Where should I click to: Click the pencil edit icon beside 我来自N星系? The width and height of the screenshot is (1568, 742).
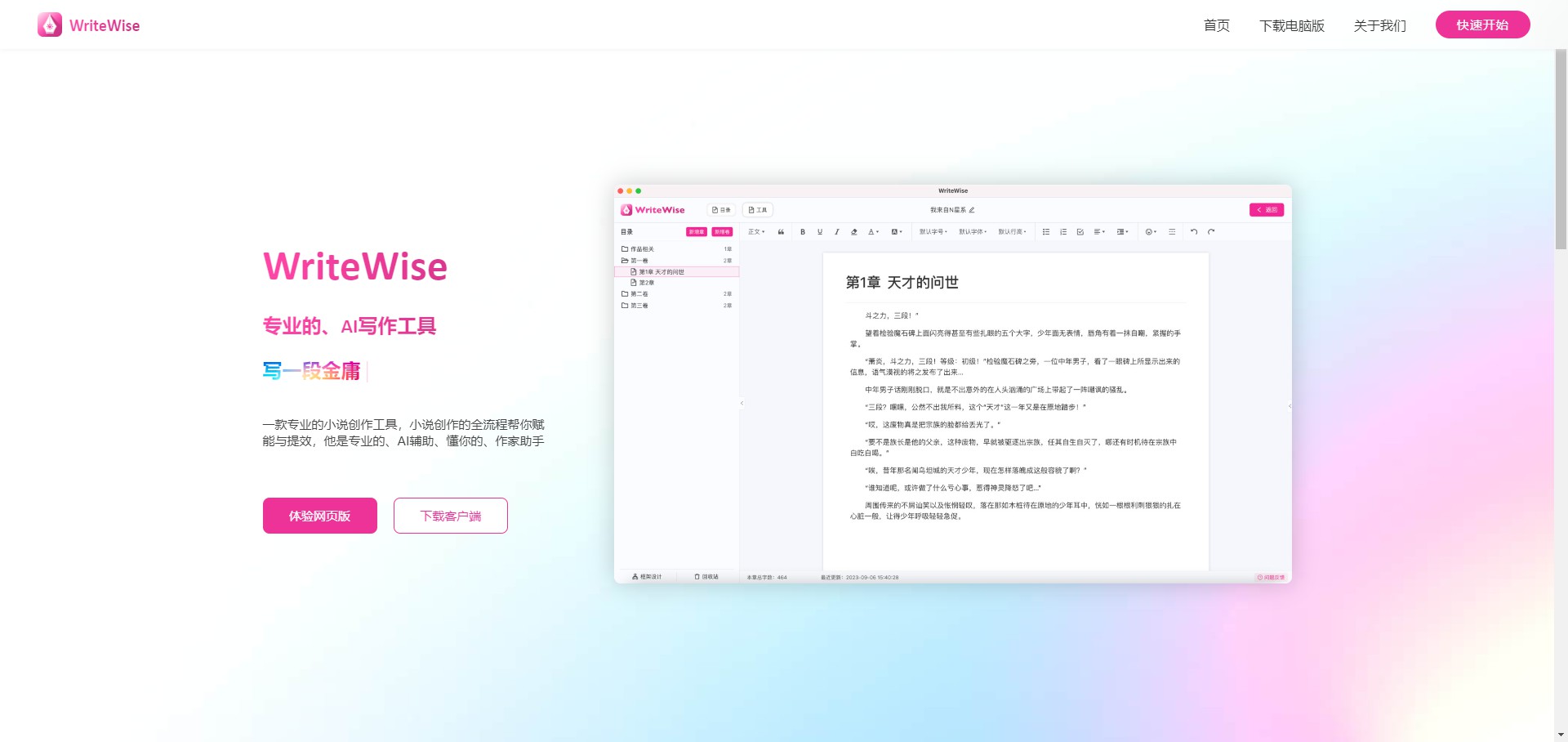[x=972, y=210]
